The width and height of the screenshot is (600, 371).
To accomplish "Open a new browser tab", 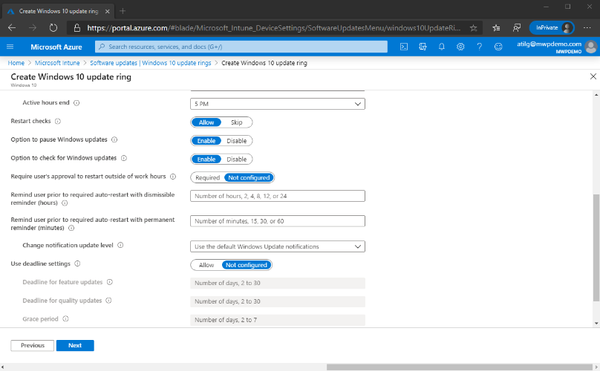I will coord(122,11).
